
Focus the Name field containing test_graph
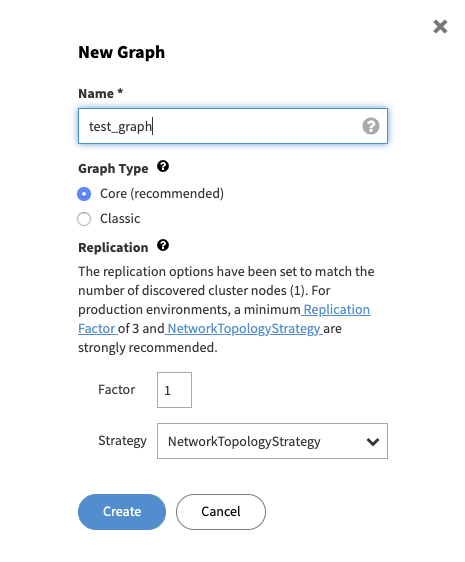(x=233, y=126)
